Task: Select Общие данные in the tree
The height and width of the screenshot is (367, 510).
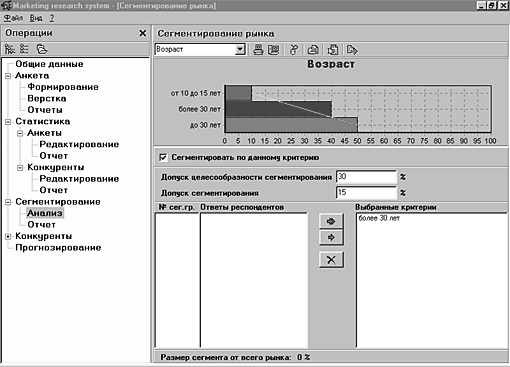Action: coord(49,64)
